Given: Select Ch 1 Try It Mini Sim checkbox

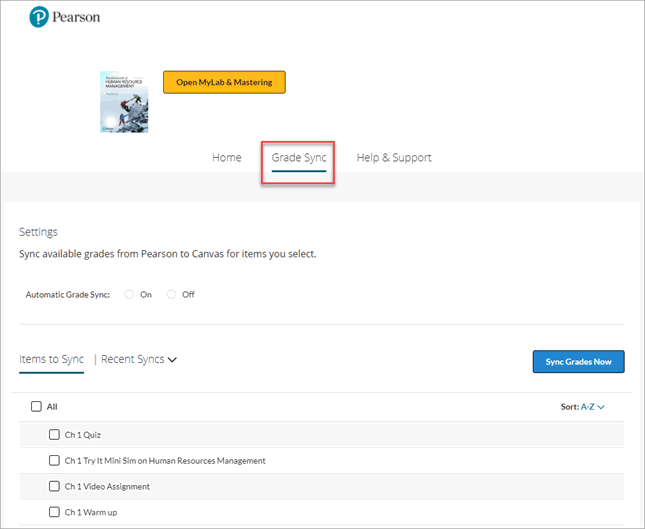Looking at the screenshot, I should click(x=54, y=460).
